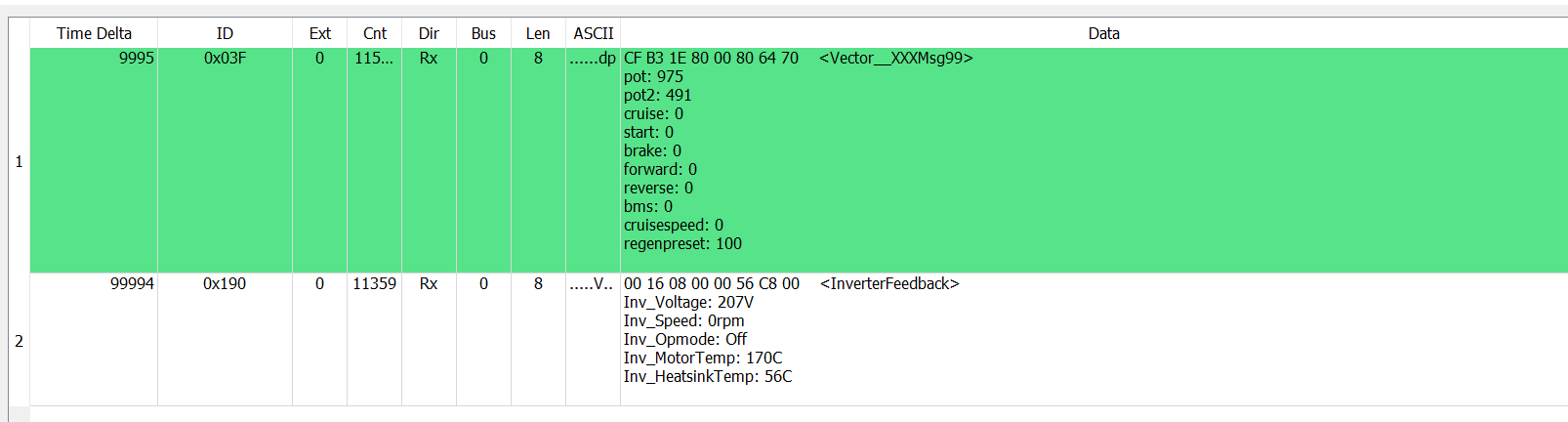Image resolution: width=1568 pixels, height=422 pixels.
Task: Click the Cnt column header
Action: [374, 33]
